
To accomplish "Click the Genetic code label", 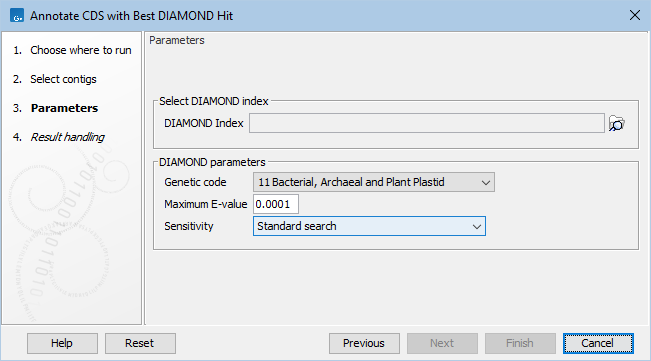I will (x=195, y=182).
